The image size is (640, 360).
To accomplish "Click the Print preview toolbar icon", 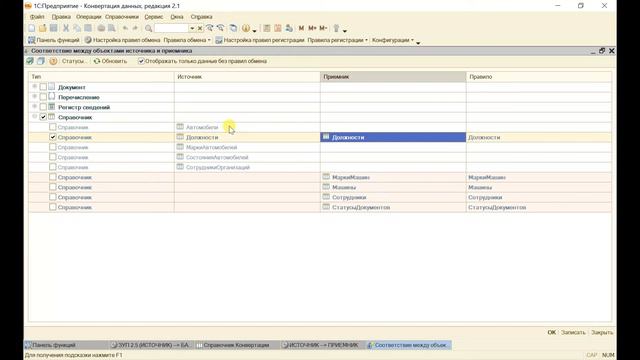I will coord(111,28).
